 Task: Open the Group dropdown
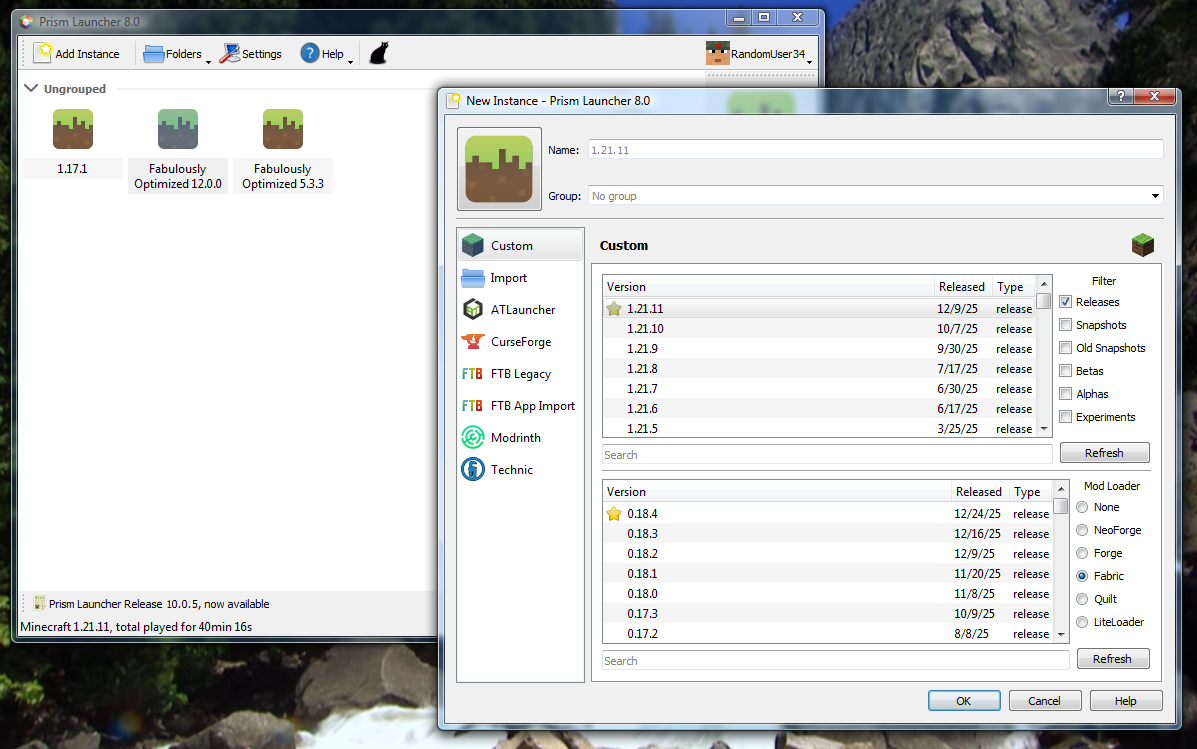click(x=875, y=196)
